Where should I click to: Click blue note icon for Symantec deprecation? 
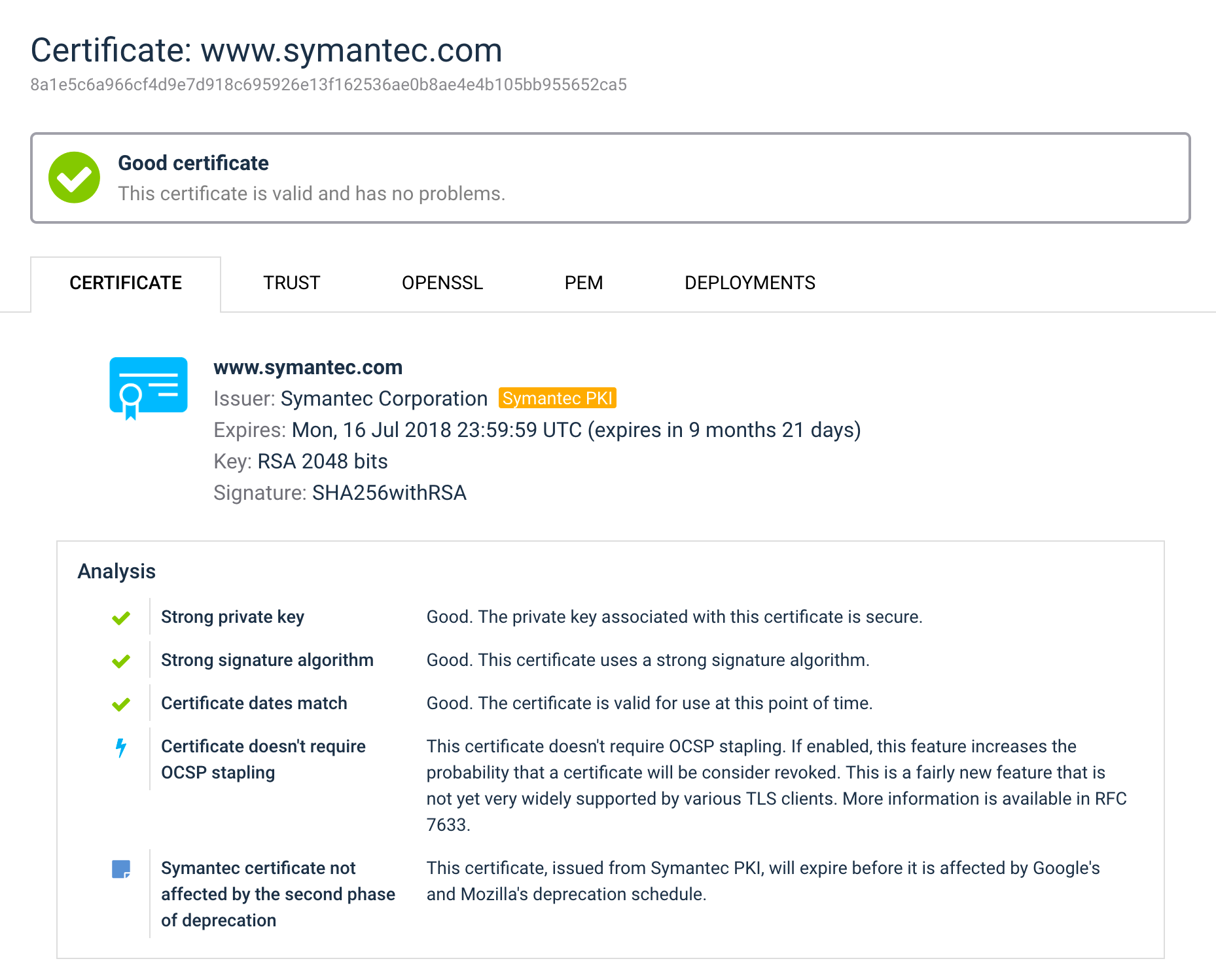[x=121, y=869]
